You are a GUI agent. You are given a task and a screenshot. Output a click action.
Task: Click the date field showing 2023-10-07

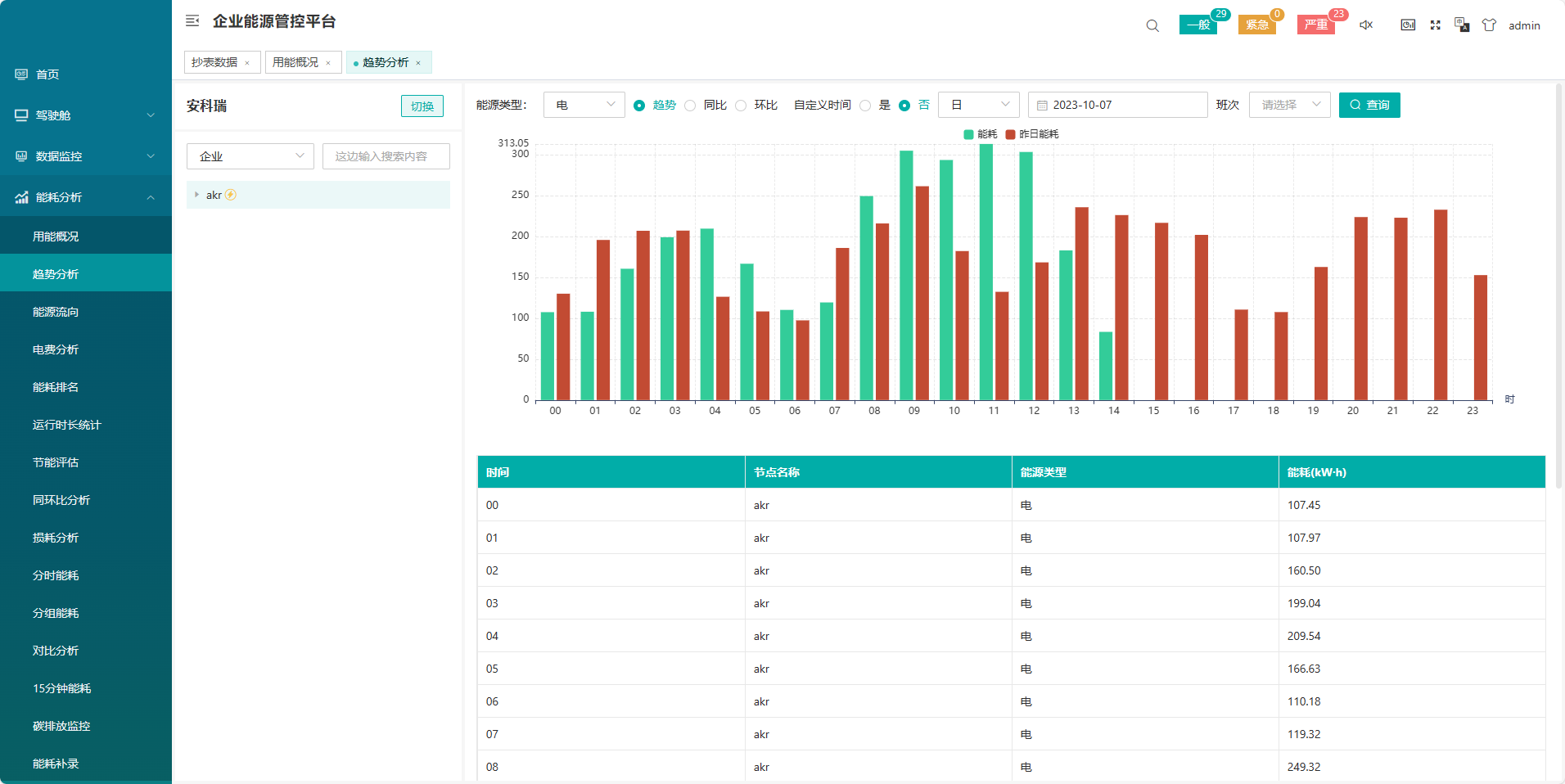point(1117,105)
